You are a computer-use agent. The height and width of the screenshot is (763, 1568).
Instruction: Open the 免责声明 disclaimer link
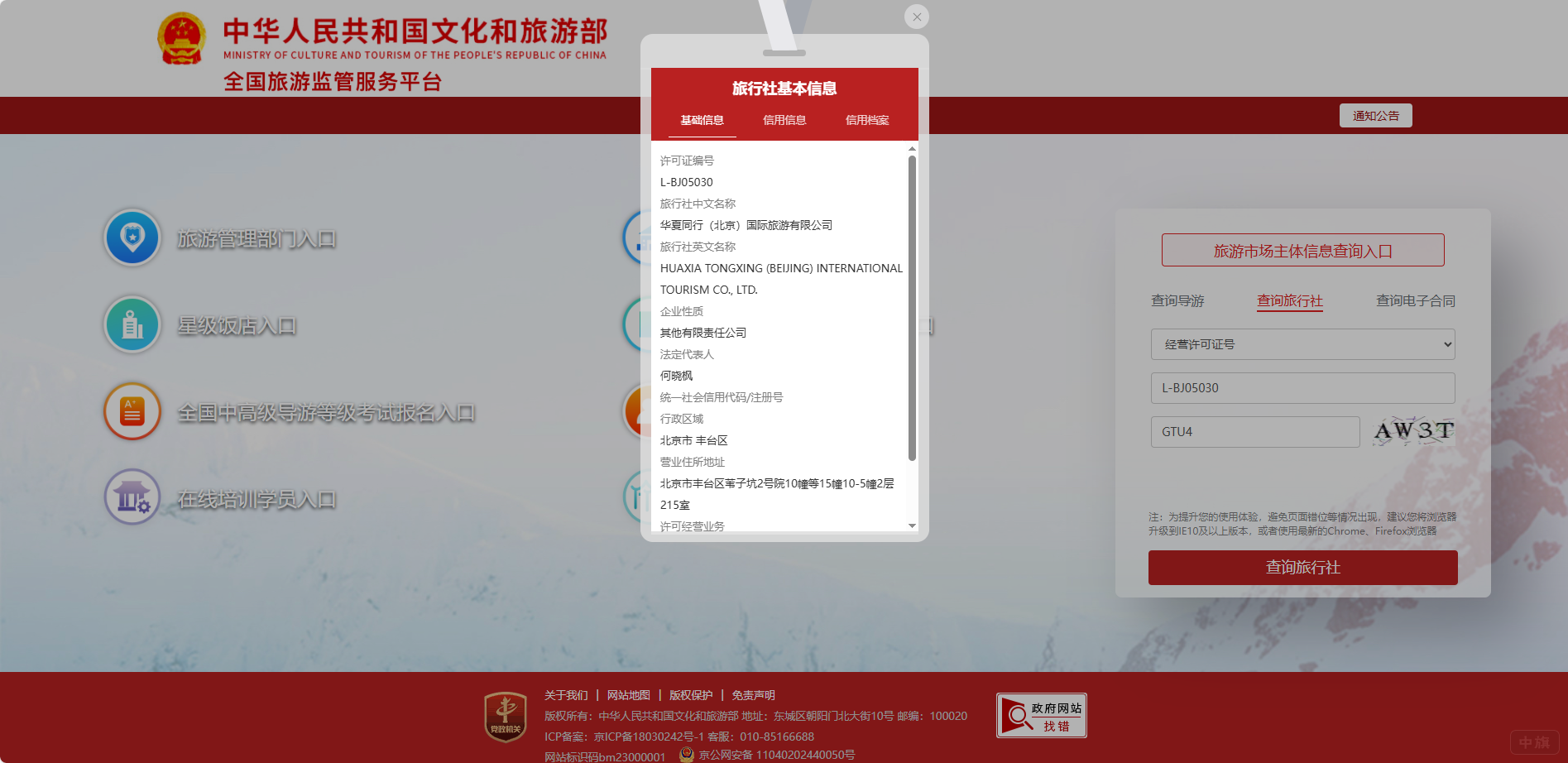754,695
